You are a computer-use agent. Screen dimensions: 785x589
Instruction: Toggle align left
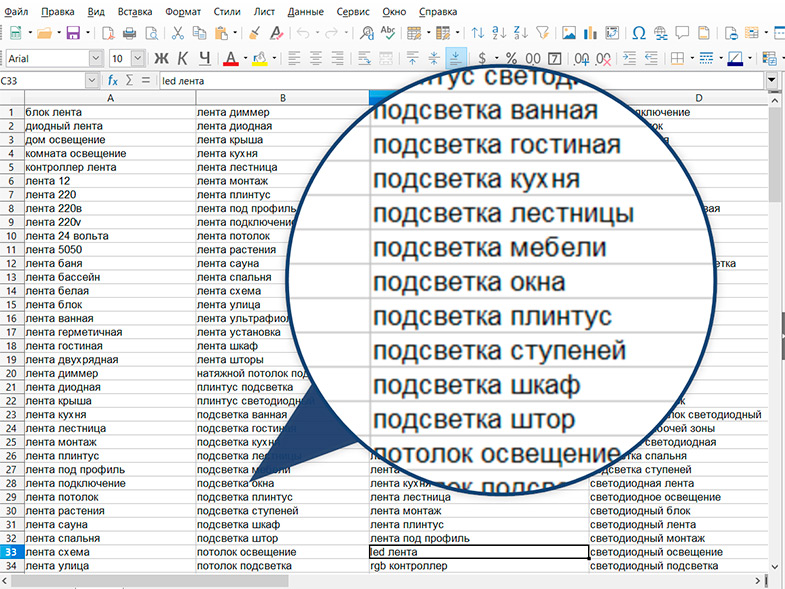pos(294,59)
